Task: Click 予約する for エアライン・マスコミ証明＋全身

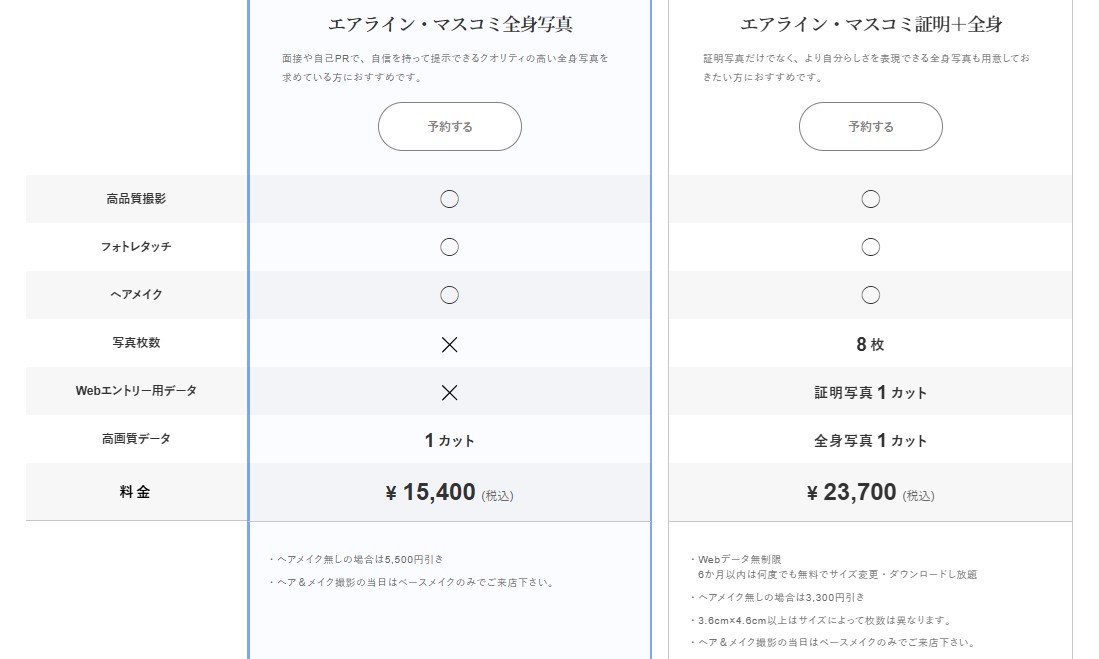Action: [870, 126]
